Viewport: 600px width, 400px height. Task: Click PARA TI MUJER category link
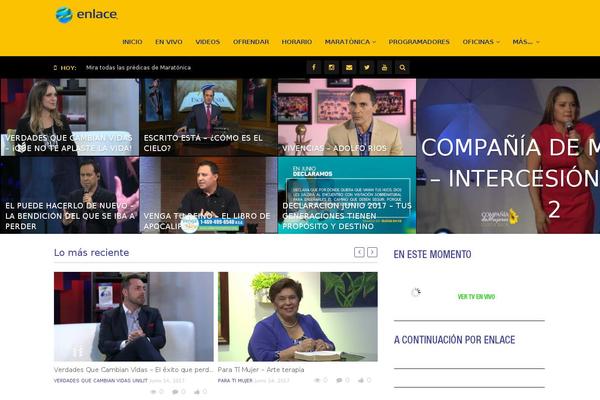pyautogui.click(x=235, y=380)
